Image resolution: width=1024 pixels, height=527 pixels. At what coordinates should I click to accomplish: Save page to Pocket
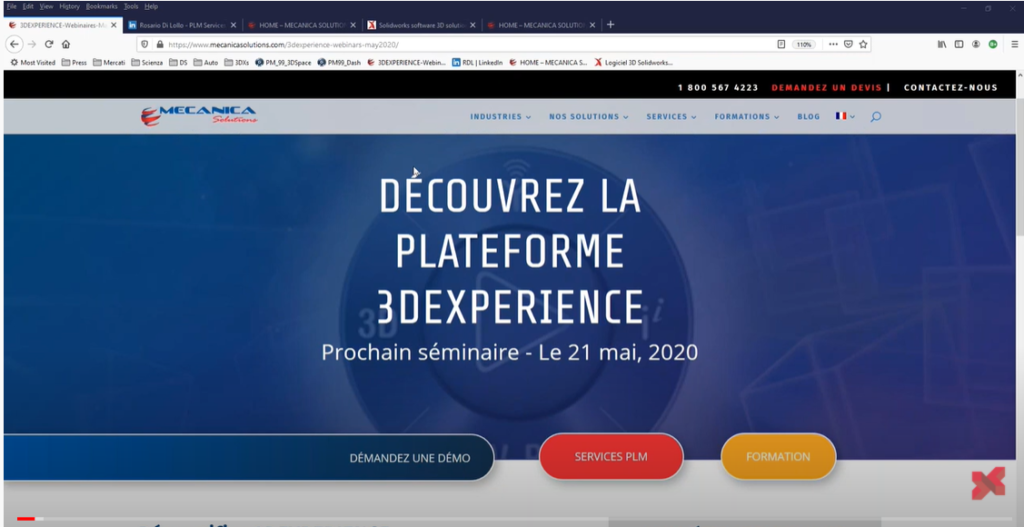coord(848,44)
